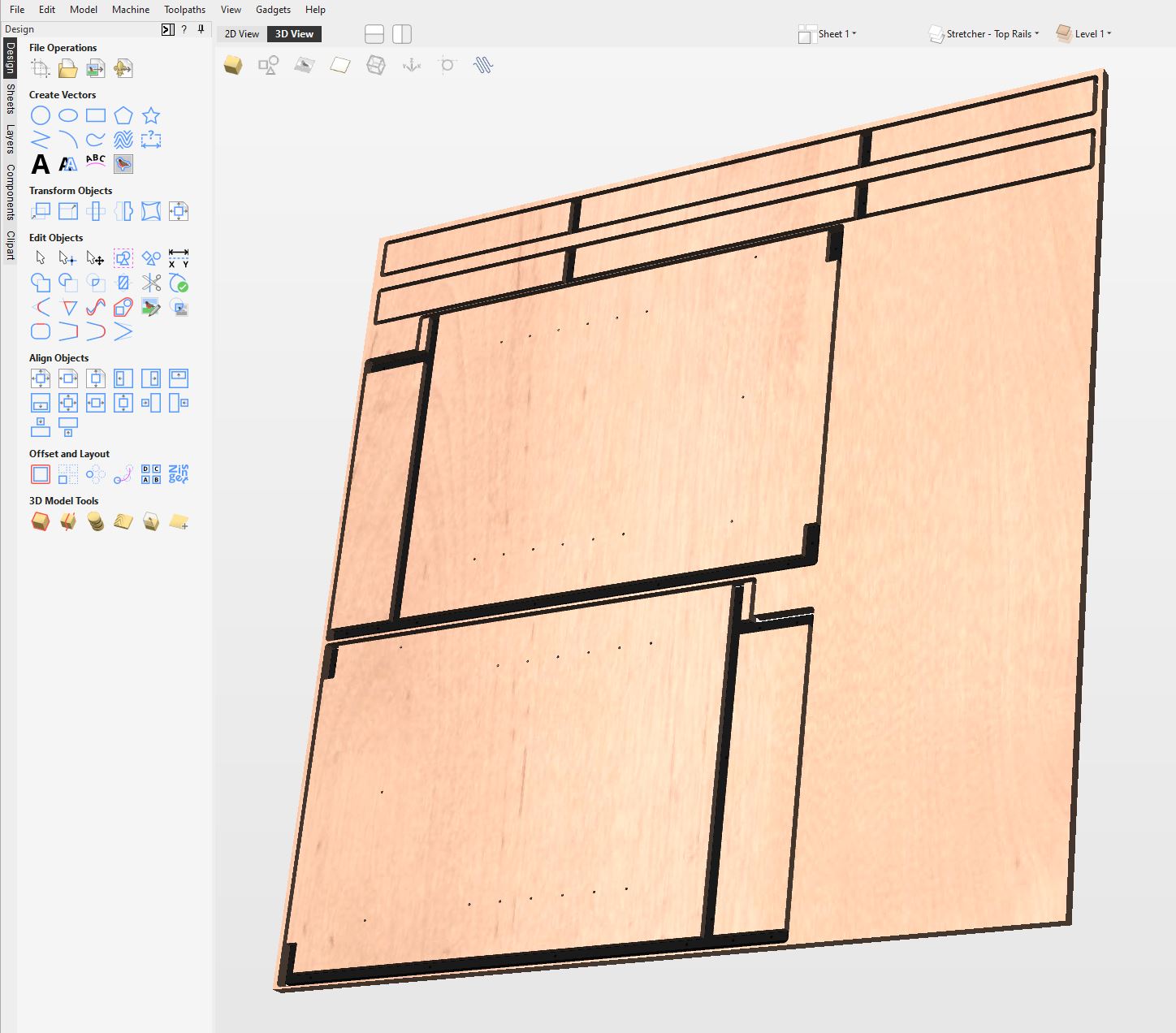Open the Measure X Y tool
The height and width of the screenshot is (1033, 1176).
[179, 259]
